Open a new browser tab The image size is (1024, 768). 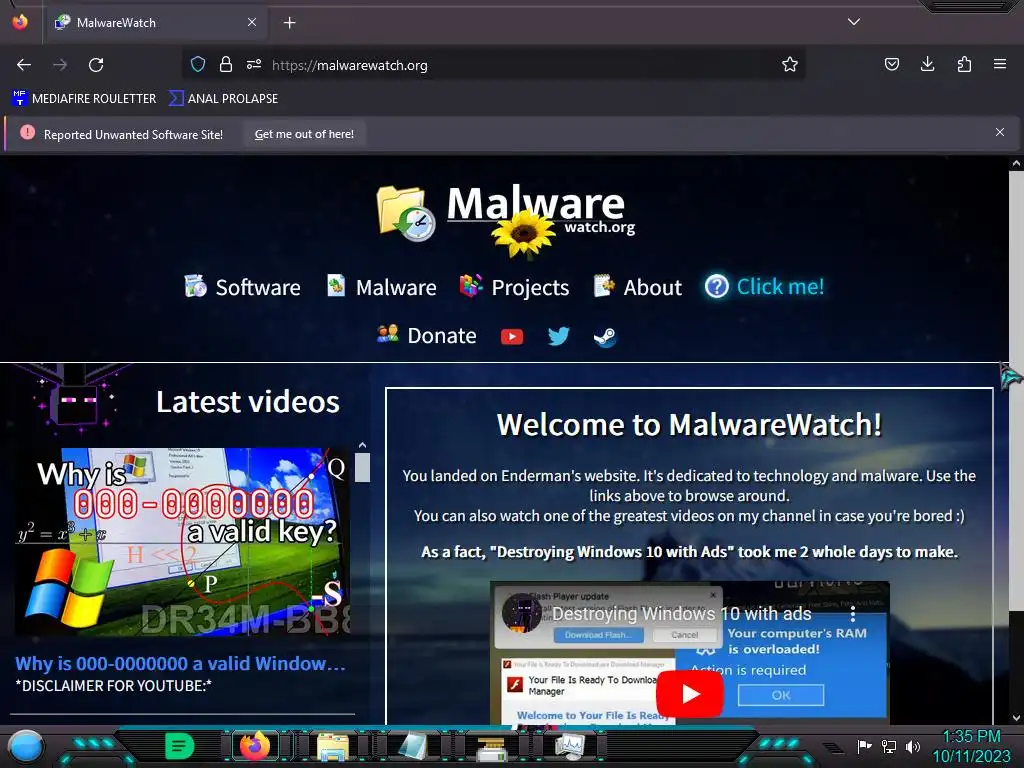click(x=290, y=23)
